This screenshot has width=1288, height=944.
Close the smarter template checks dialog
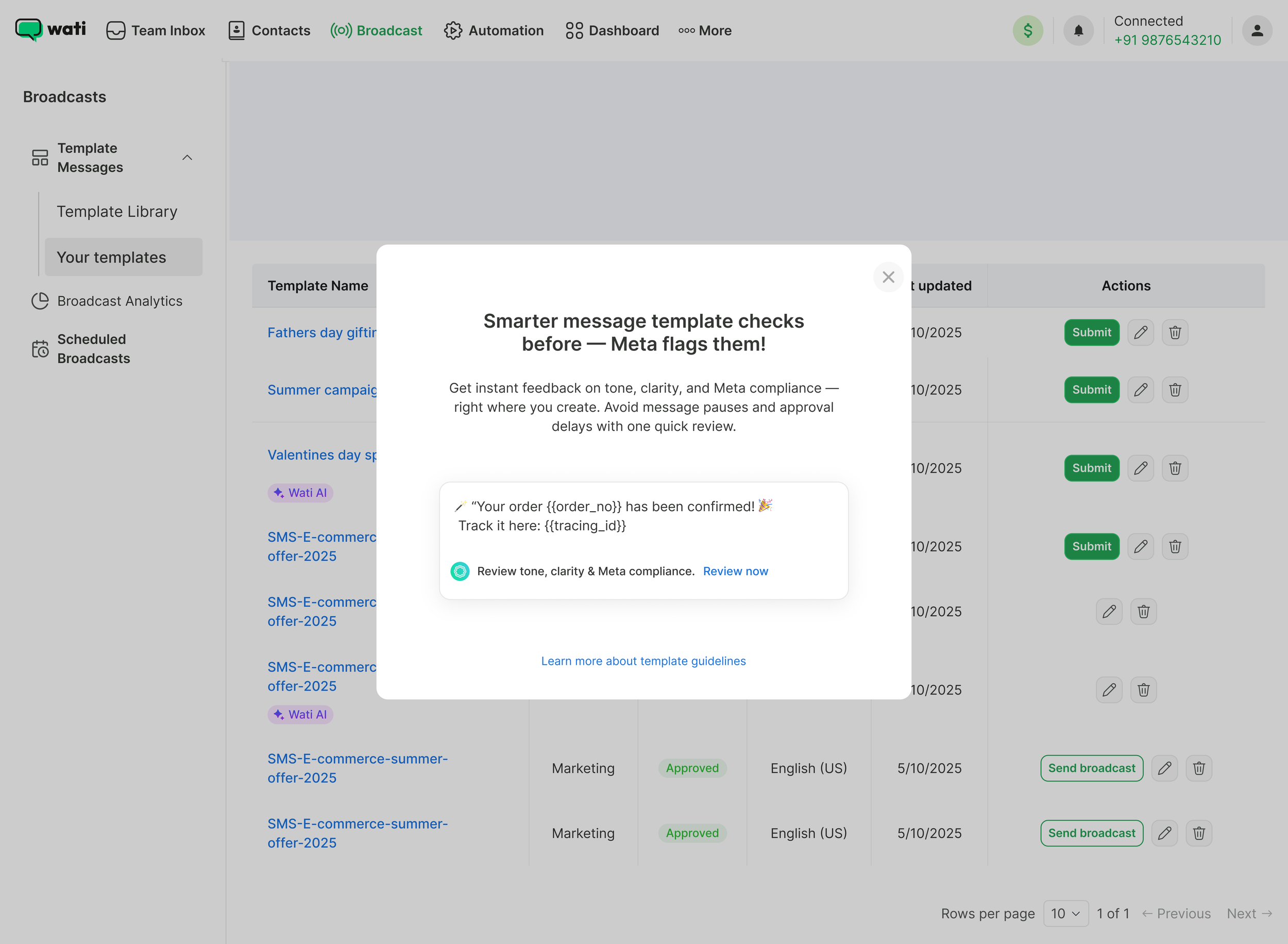coord(888,277)
